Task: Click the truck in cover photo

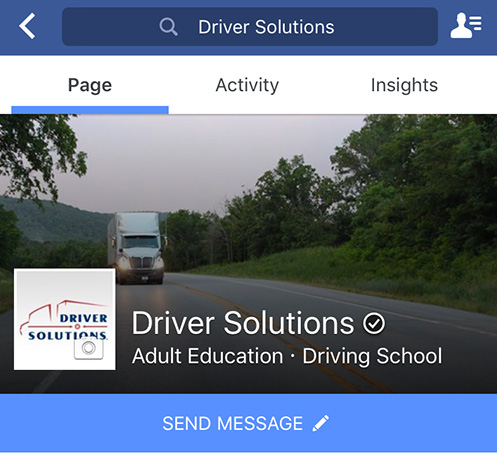Action: (137, 248)
